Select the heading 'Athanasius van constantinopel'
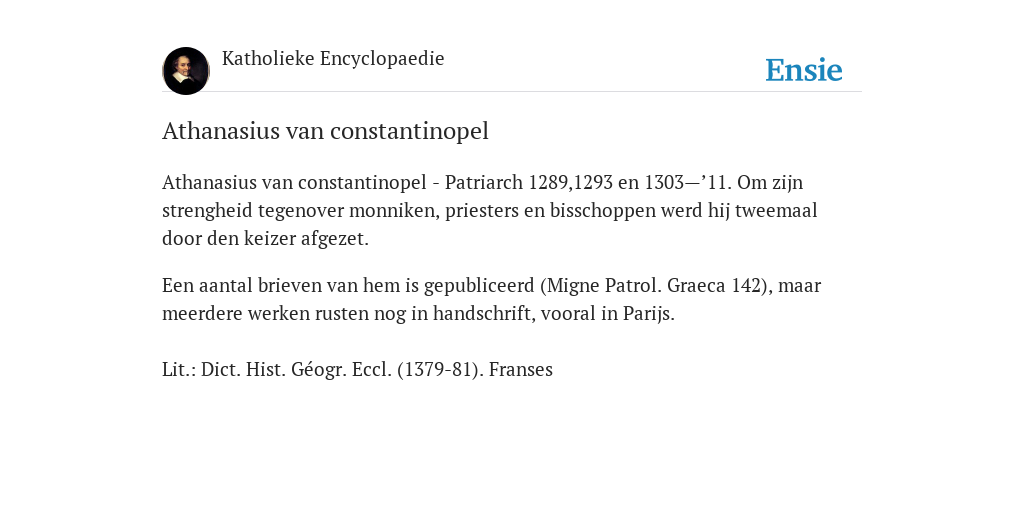 325,131
